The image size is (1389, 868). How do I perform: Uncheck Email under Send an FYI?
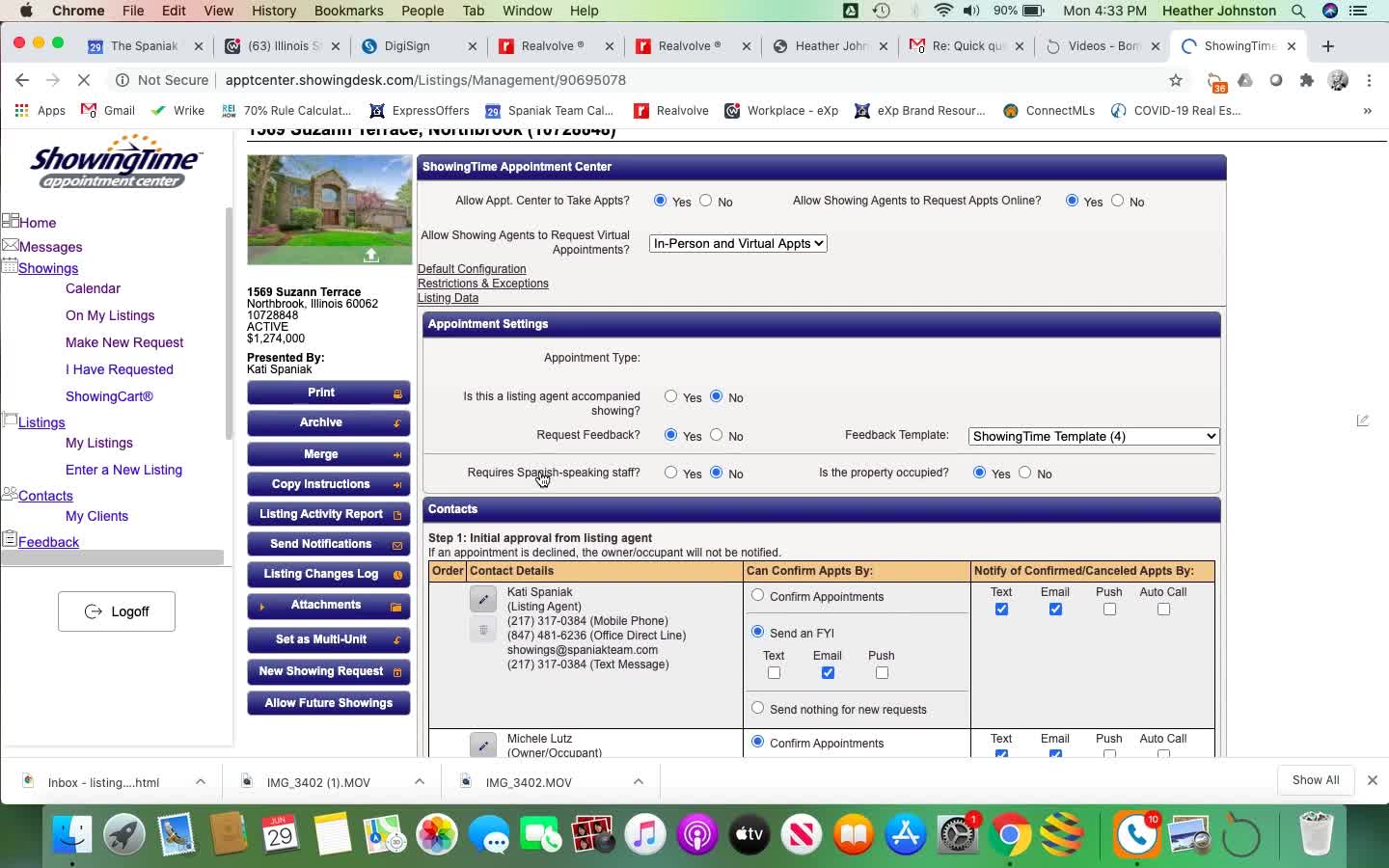pos(828,673)
